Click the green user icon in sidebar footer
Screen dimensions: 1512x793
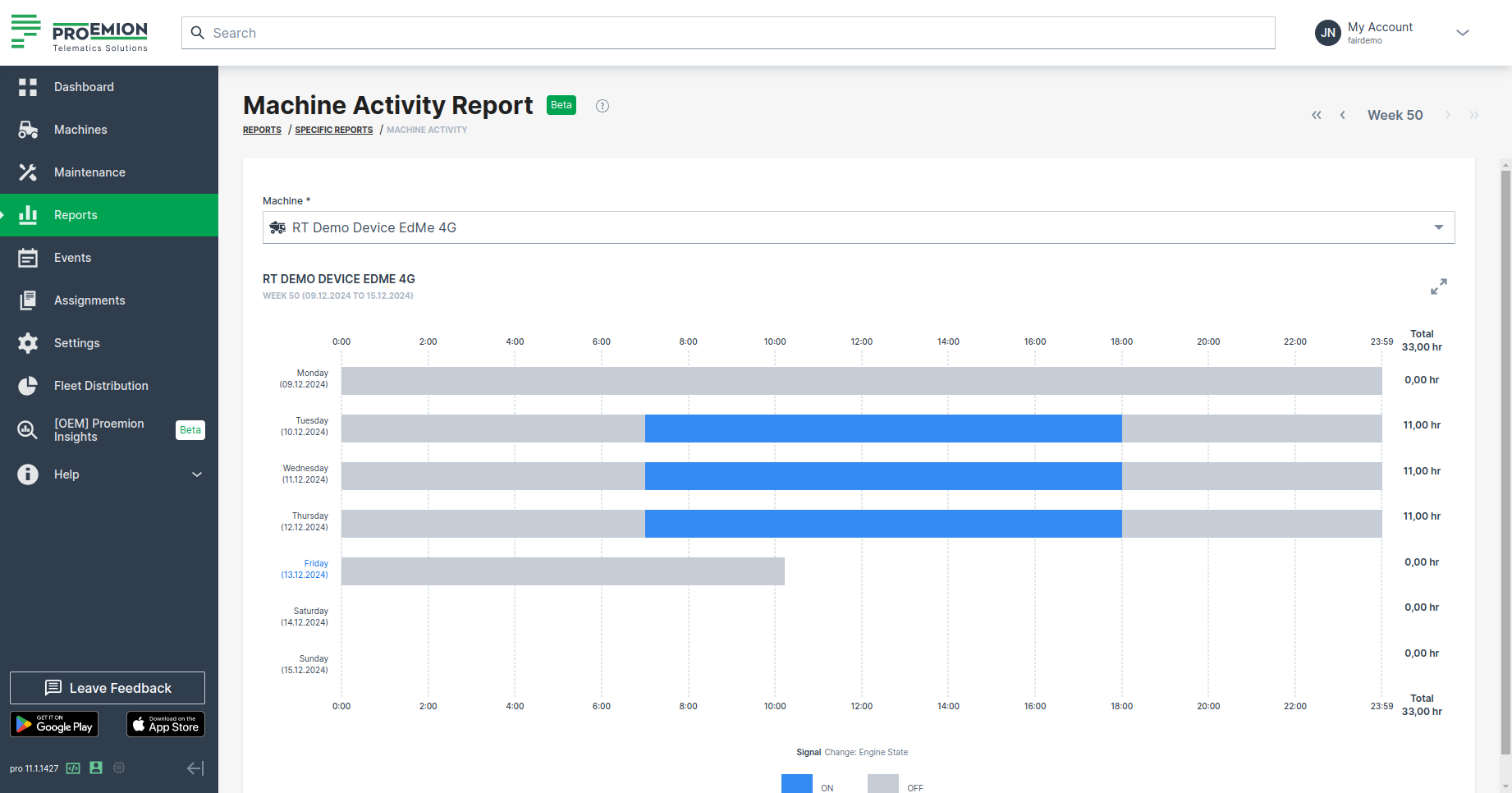[96, 768]
